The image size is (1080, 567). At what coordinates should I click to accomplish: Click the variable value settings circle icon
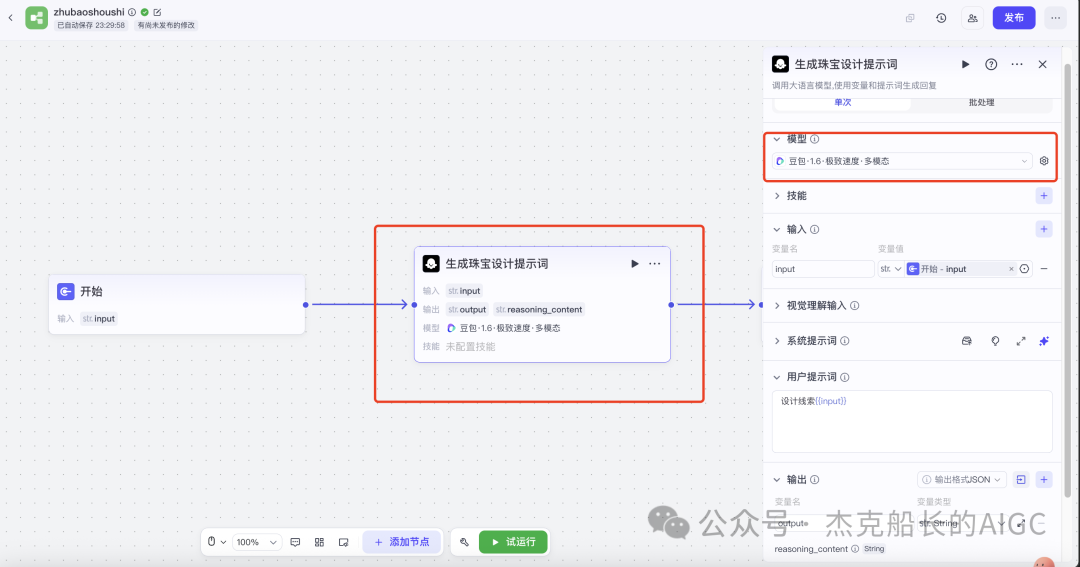1024,269
